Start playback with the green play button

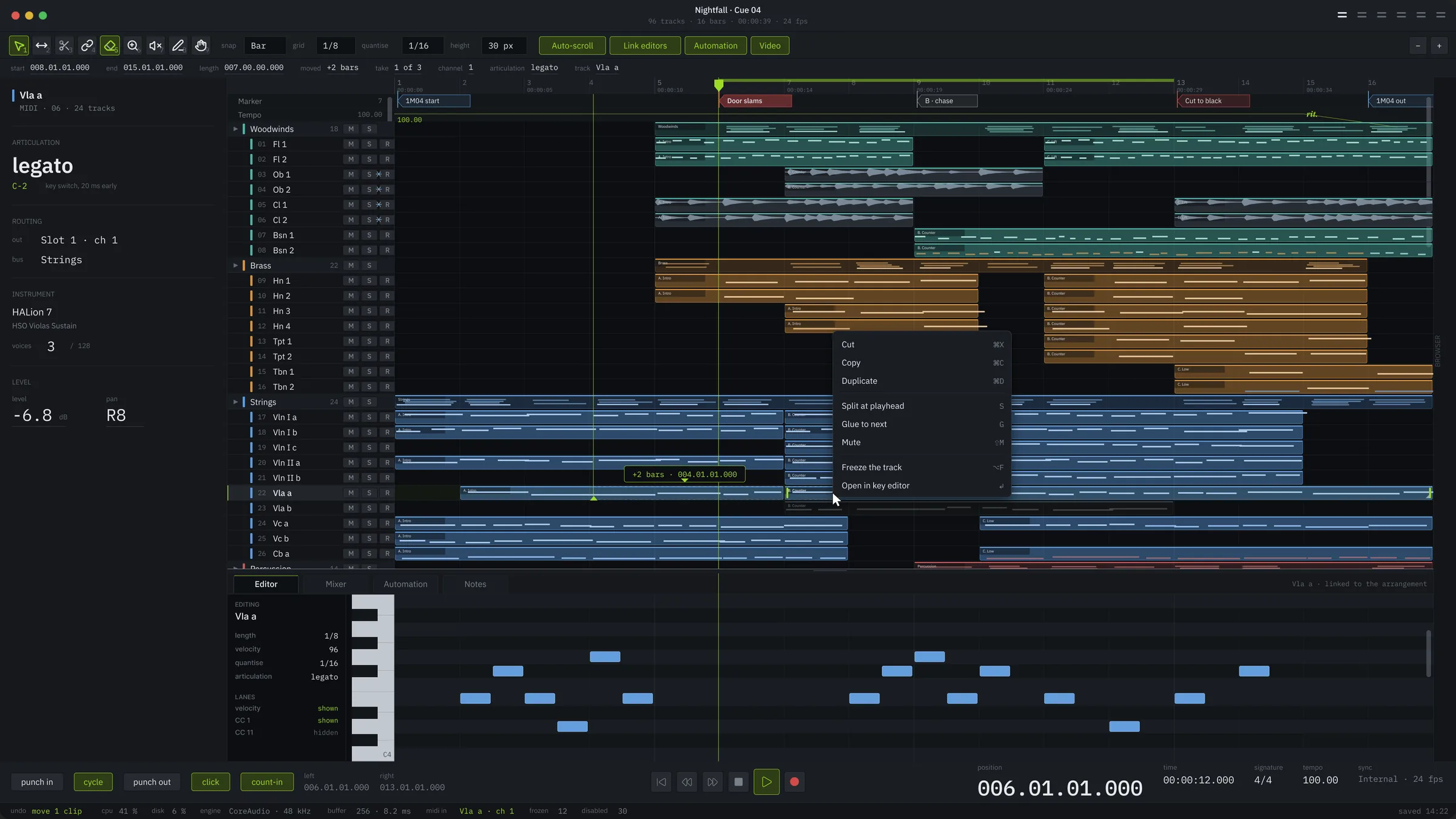[766, 782]
